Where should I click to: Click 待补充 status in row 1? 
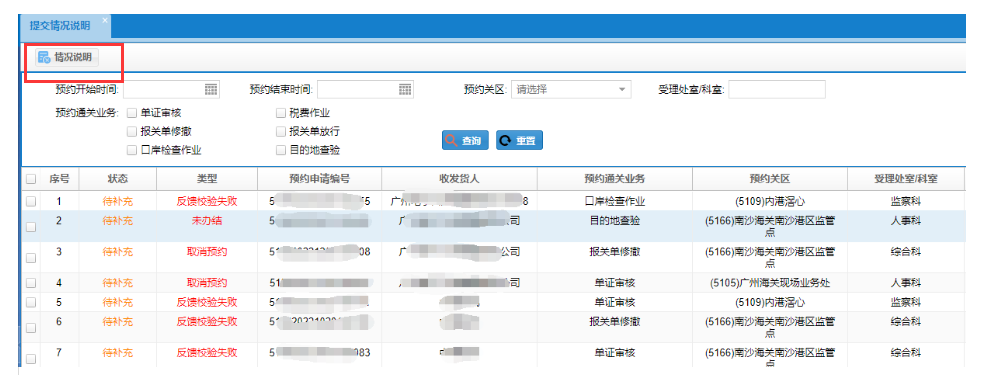point(118,202)
